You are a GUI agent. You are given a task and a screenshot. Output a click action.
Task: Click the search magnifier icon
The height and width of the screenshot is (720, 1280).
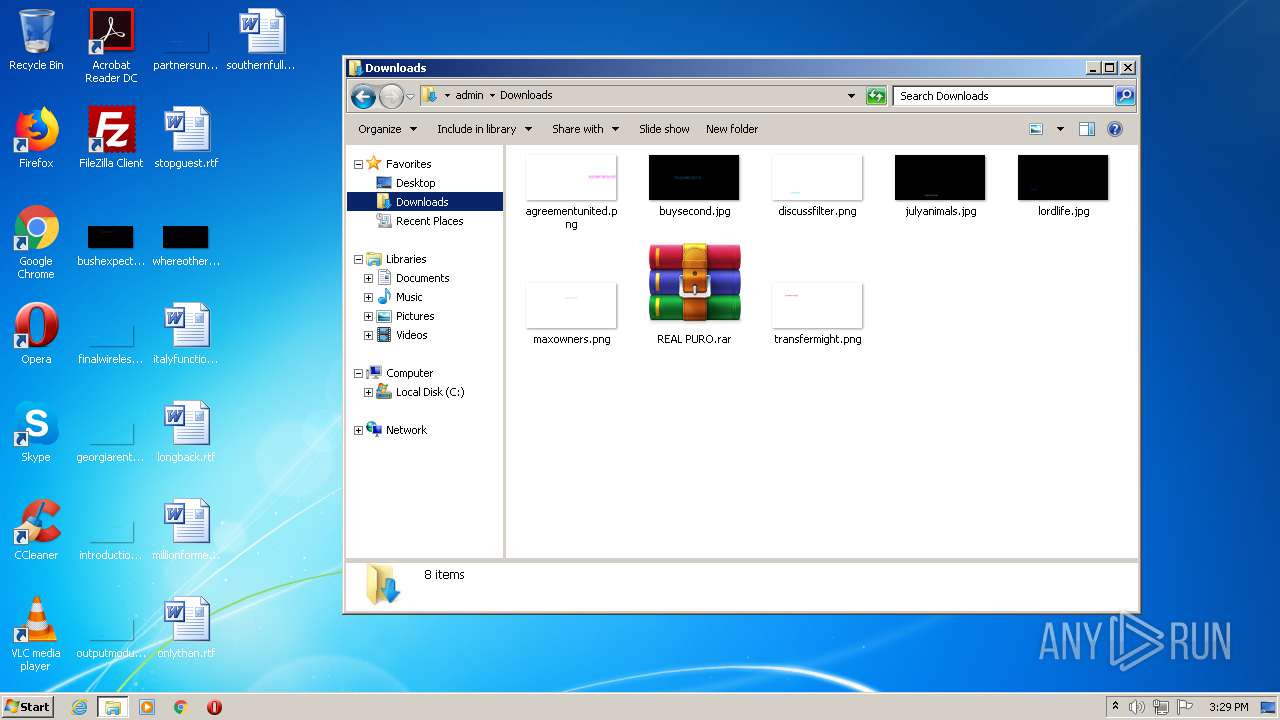1125,96
